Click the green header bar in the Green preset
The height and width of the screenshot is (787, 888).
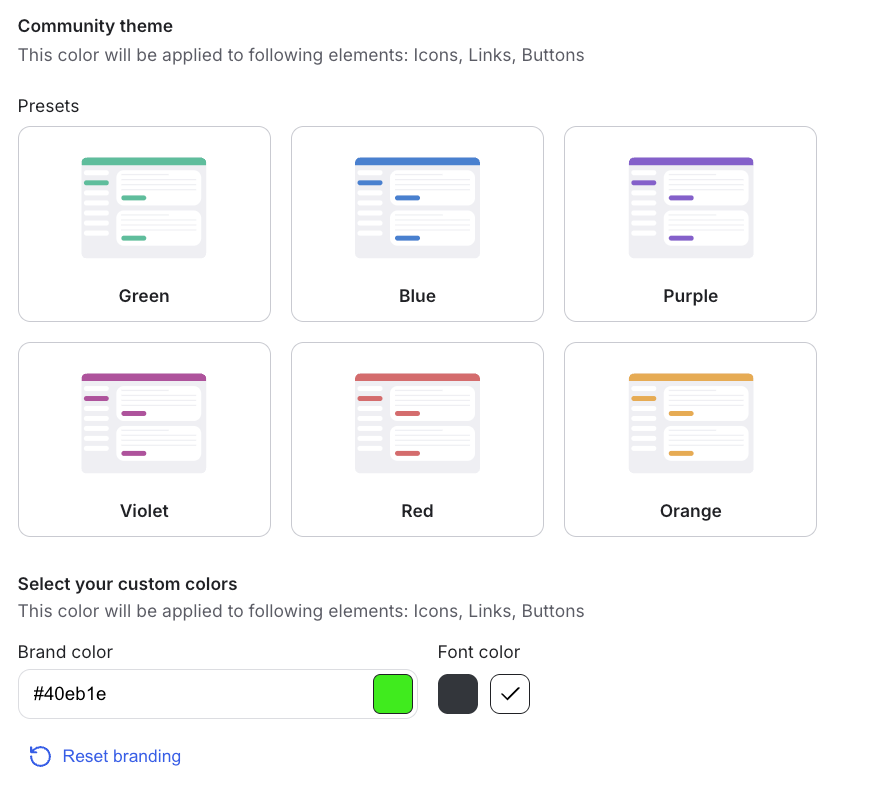pyautogui.click(x=144, y=160)
